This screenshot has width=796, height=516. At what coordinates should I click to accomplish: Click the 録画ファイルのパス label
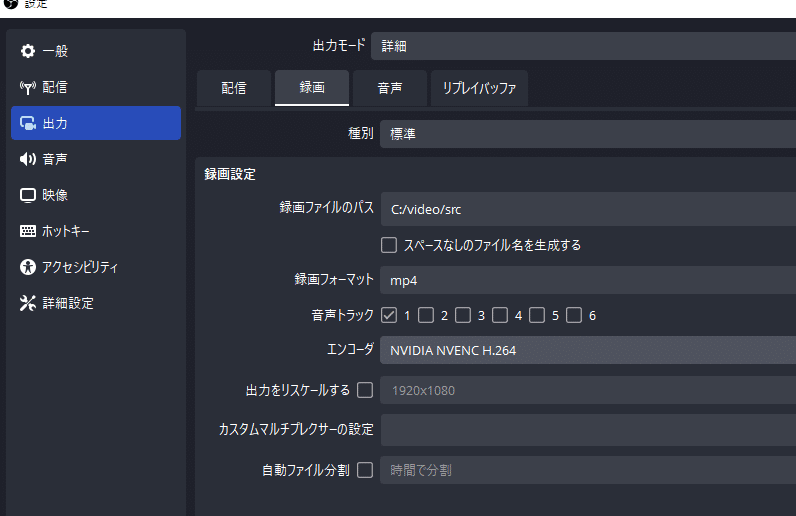[x=326, y=207]
